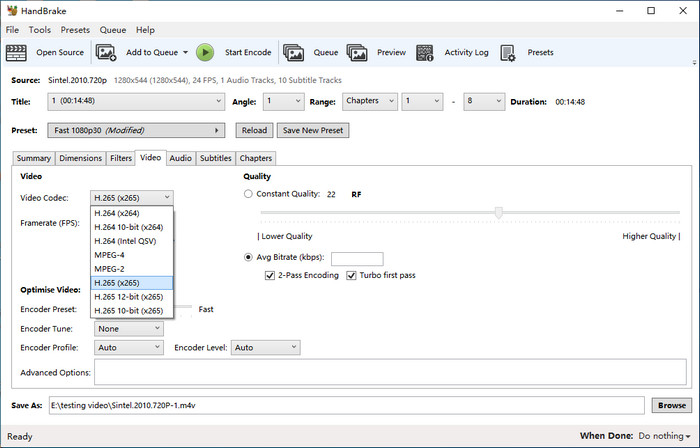This screenshot has width=700, height=448.
Task: Open the Help menu
Action: (145, 30)
